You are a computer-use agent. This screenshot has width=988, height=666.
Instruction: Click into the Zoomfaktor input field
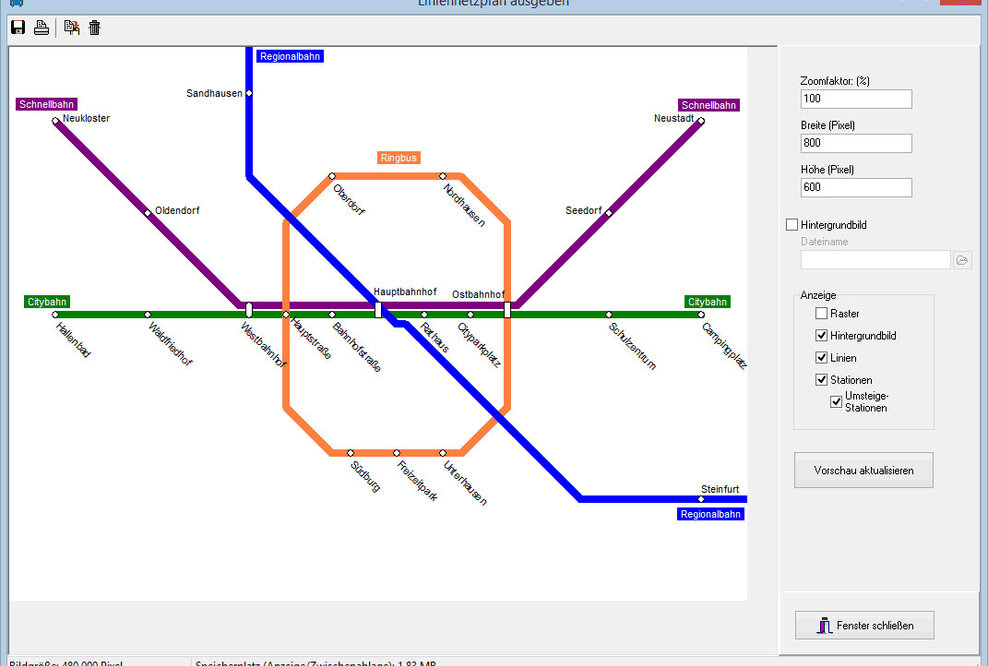(x=856, y=99)
